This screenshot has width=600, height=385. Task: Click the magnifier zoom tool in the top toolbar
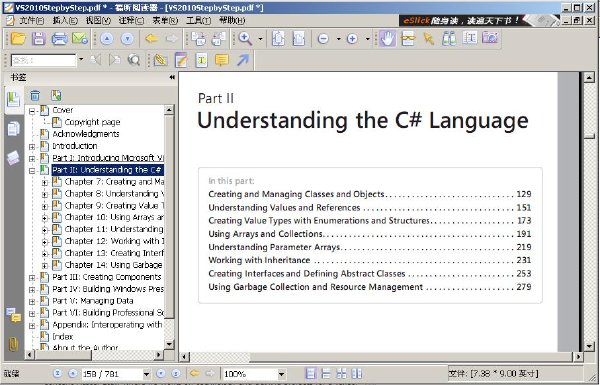(245, 39)
